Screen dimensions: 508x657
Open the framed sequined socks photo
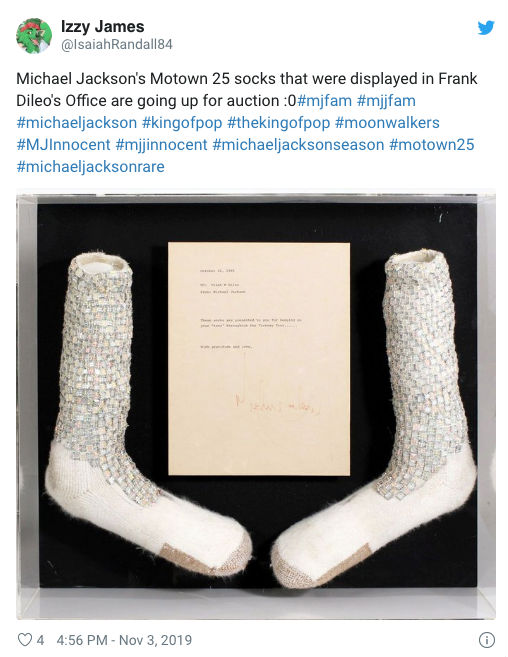[256, 406]
